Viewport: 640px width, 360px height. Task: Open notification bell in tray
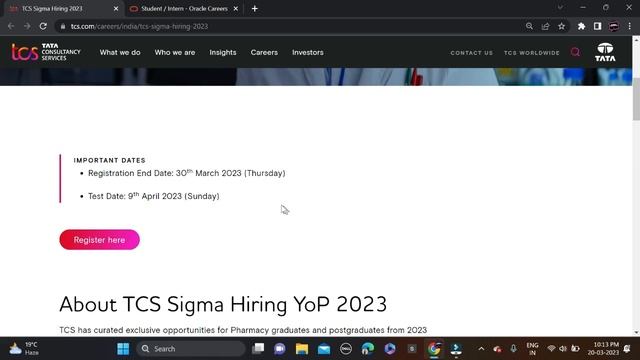[x=627, y=349]
